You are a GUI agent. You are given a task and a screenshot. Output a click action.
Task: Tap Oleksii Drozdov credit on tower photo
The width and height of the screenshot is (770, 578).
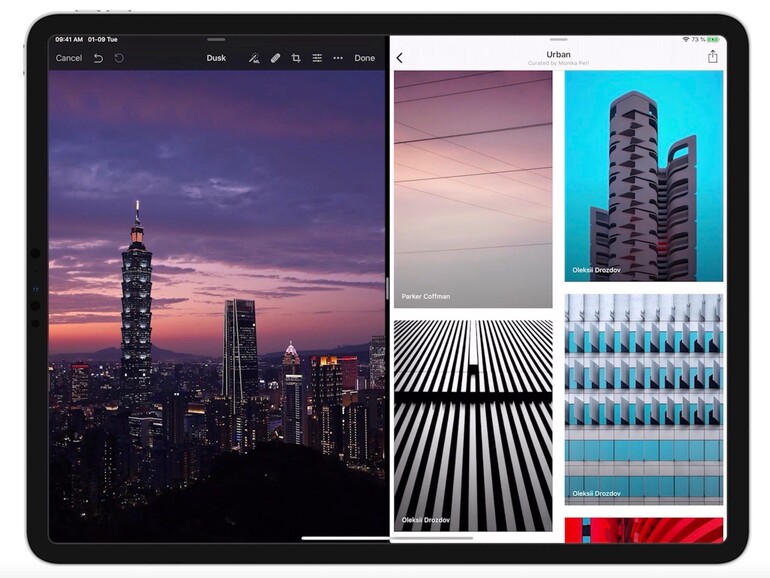pos(596,270)
